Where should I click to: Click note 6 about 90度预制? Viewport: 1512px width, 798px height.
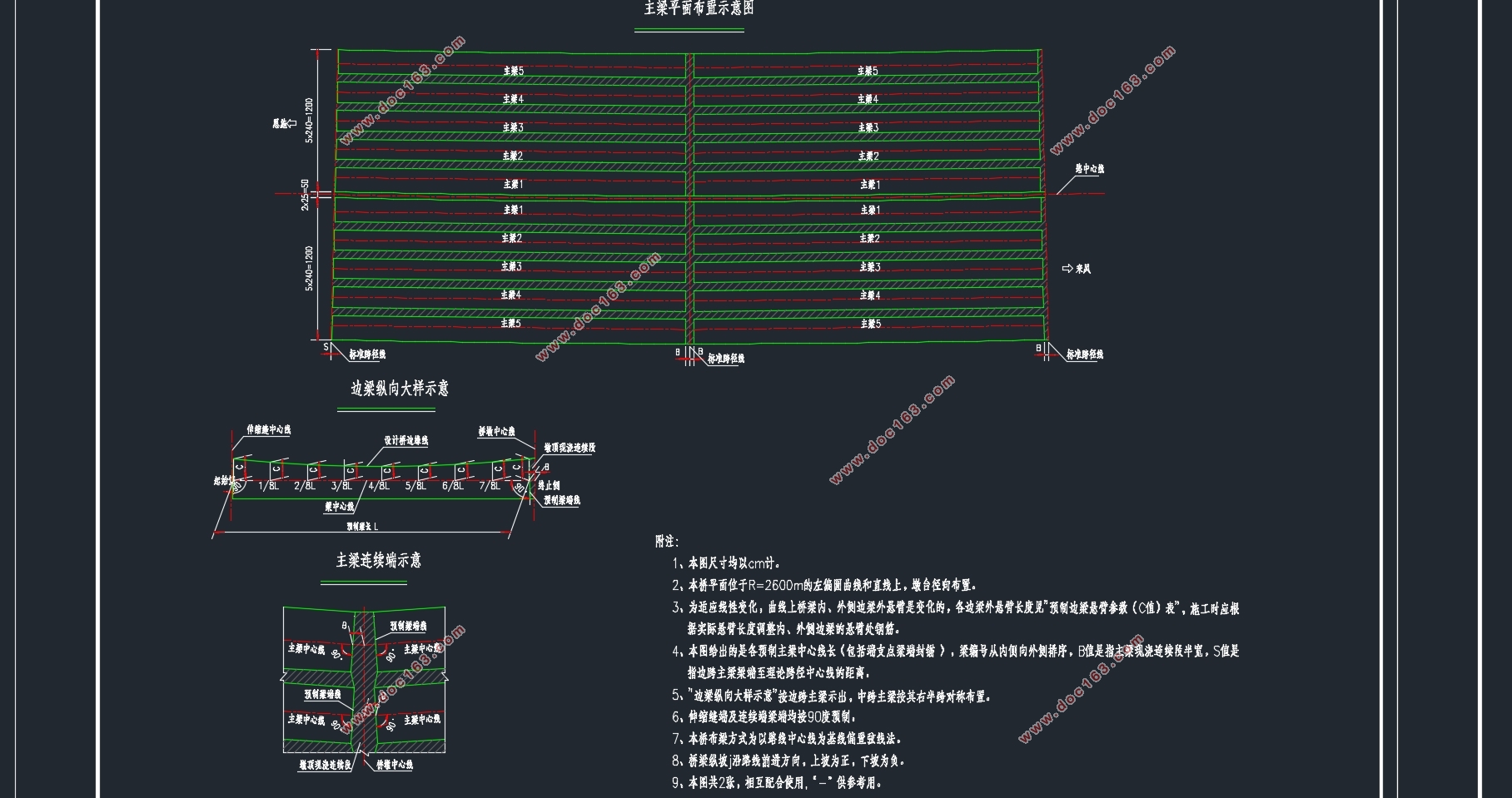pos(763,716)
